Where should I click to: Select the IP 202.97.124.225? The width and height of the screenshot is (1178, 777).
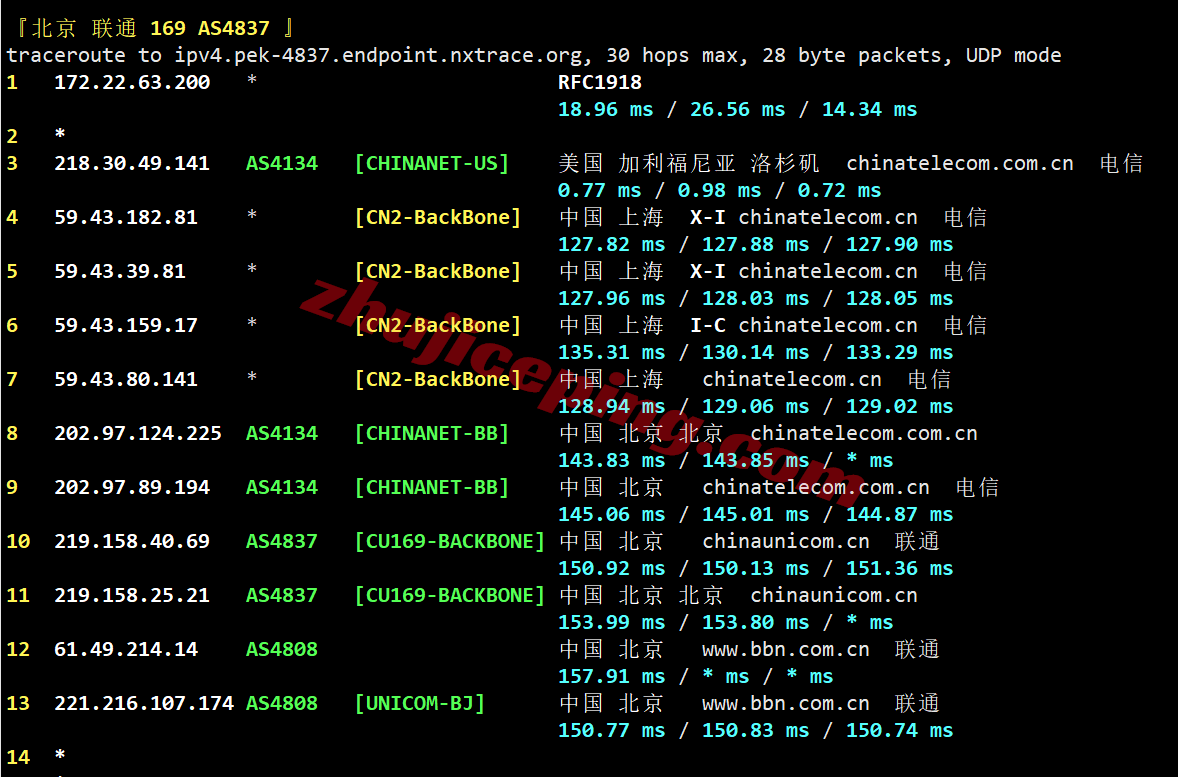138,434
